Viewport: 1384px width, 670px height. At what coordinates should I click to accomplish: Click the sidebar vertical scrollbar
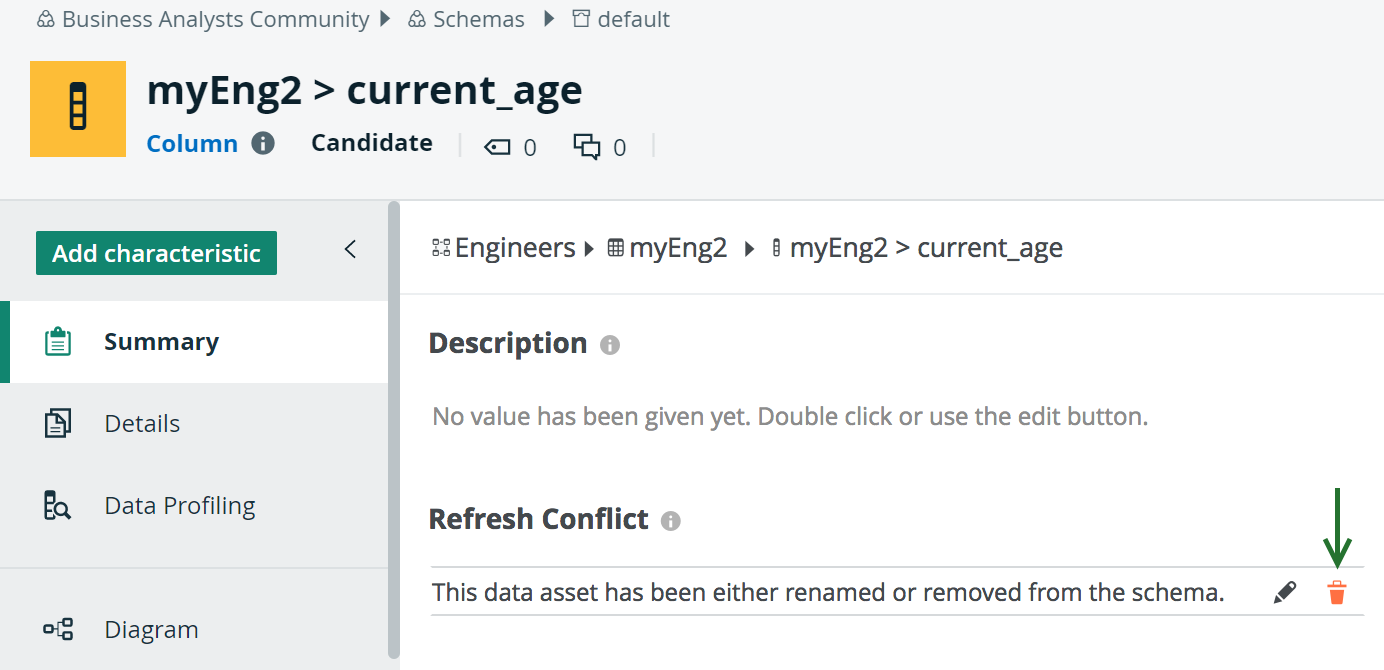click(394, 430)
